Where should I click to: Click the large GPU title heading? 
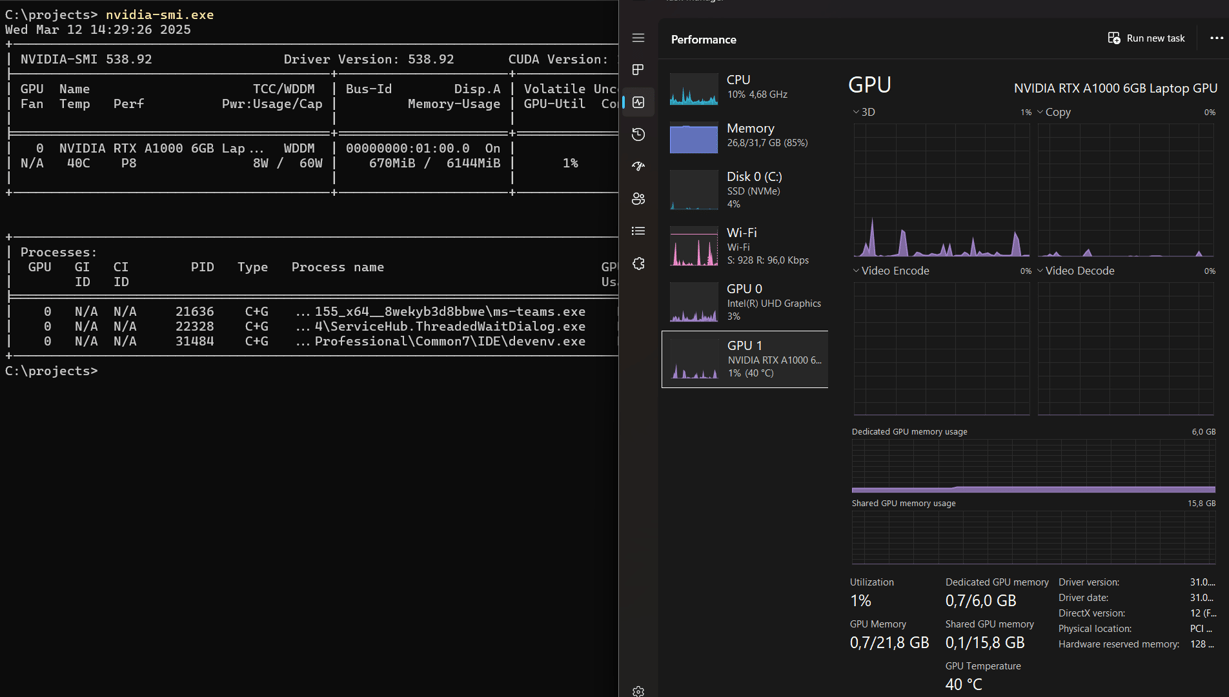869,86
